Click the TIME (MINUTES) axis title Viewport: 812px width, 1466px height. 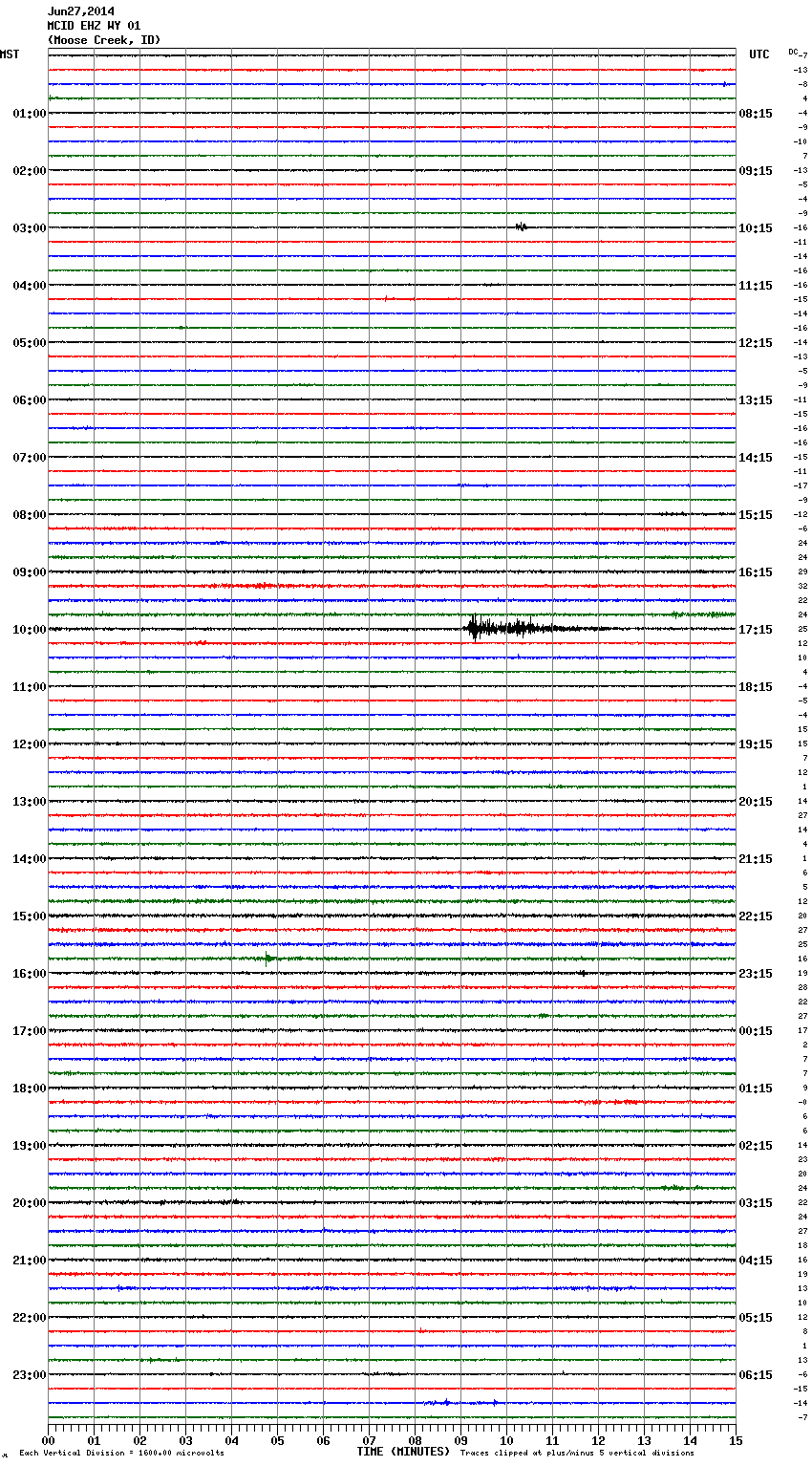click(x=403, y=1452)
